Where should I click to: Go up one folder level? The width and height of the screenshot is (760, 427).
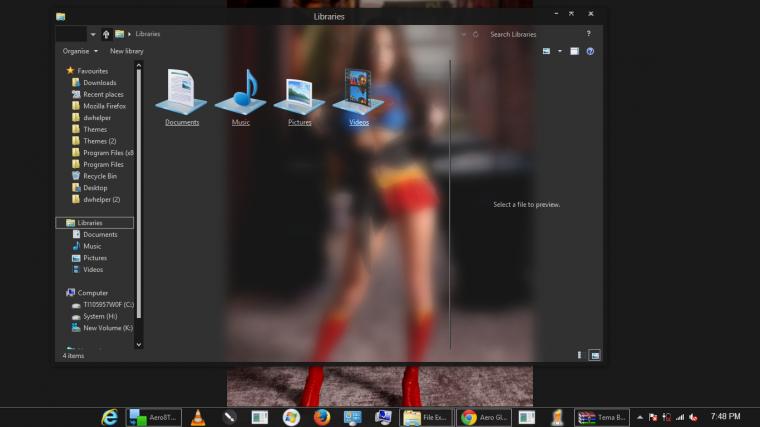click(106, 34)
